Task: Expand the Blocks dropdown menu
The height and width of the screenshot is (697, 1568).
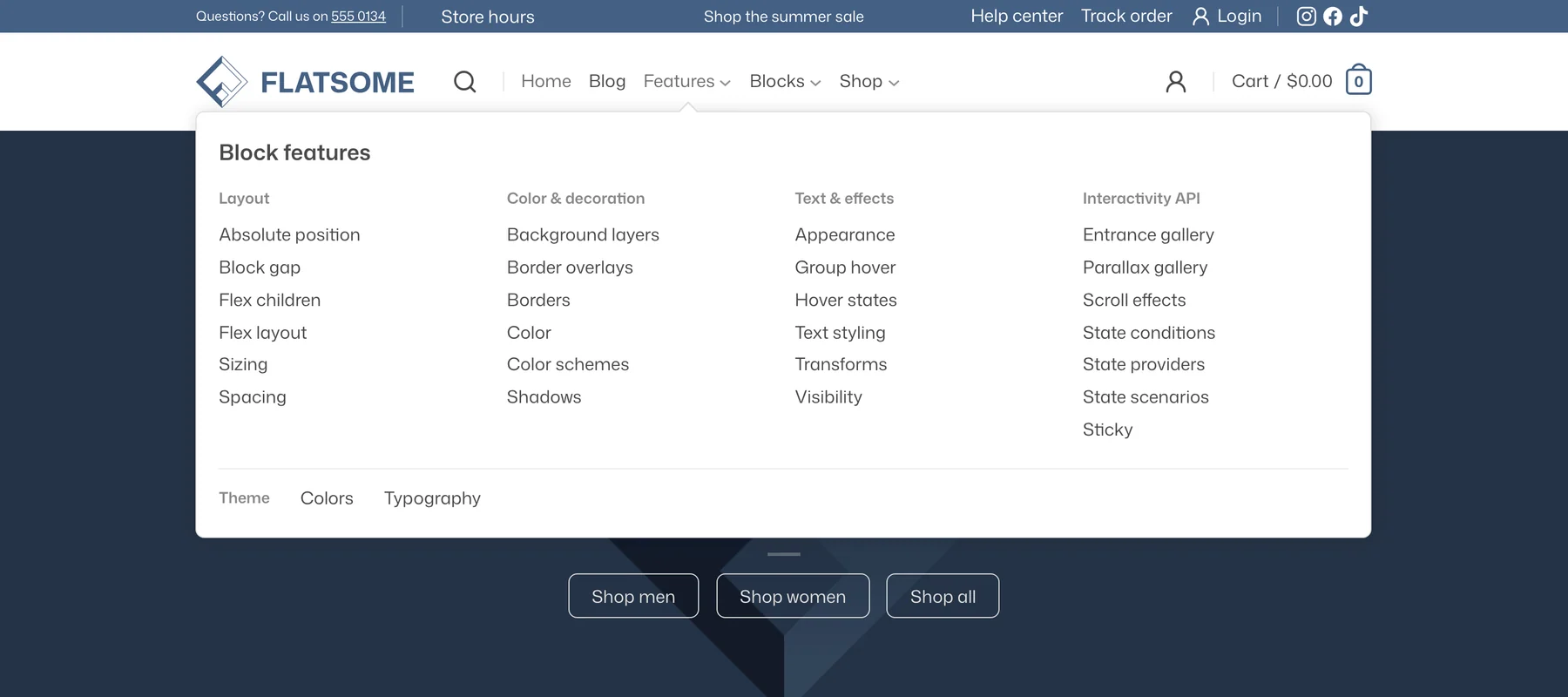Action: [x=785, y=82]
